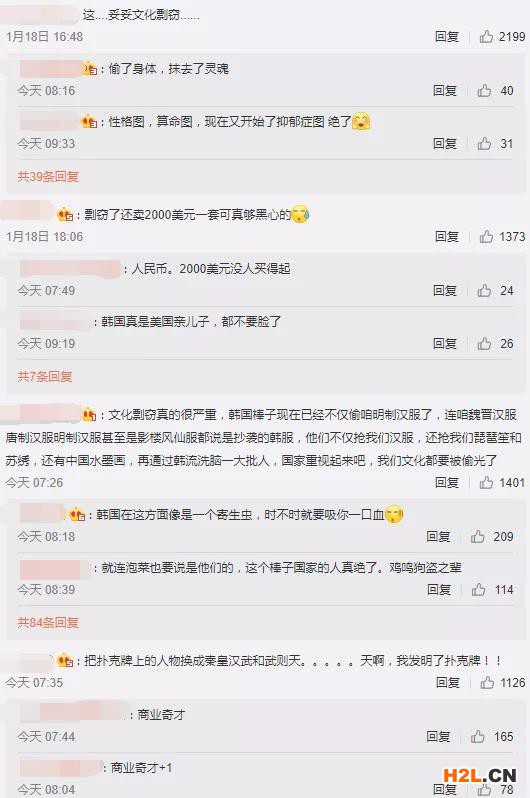Like the 09:33 reply with 31 likes
Viewport: 530px width, 798px height.
tap(484, 144)
